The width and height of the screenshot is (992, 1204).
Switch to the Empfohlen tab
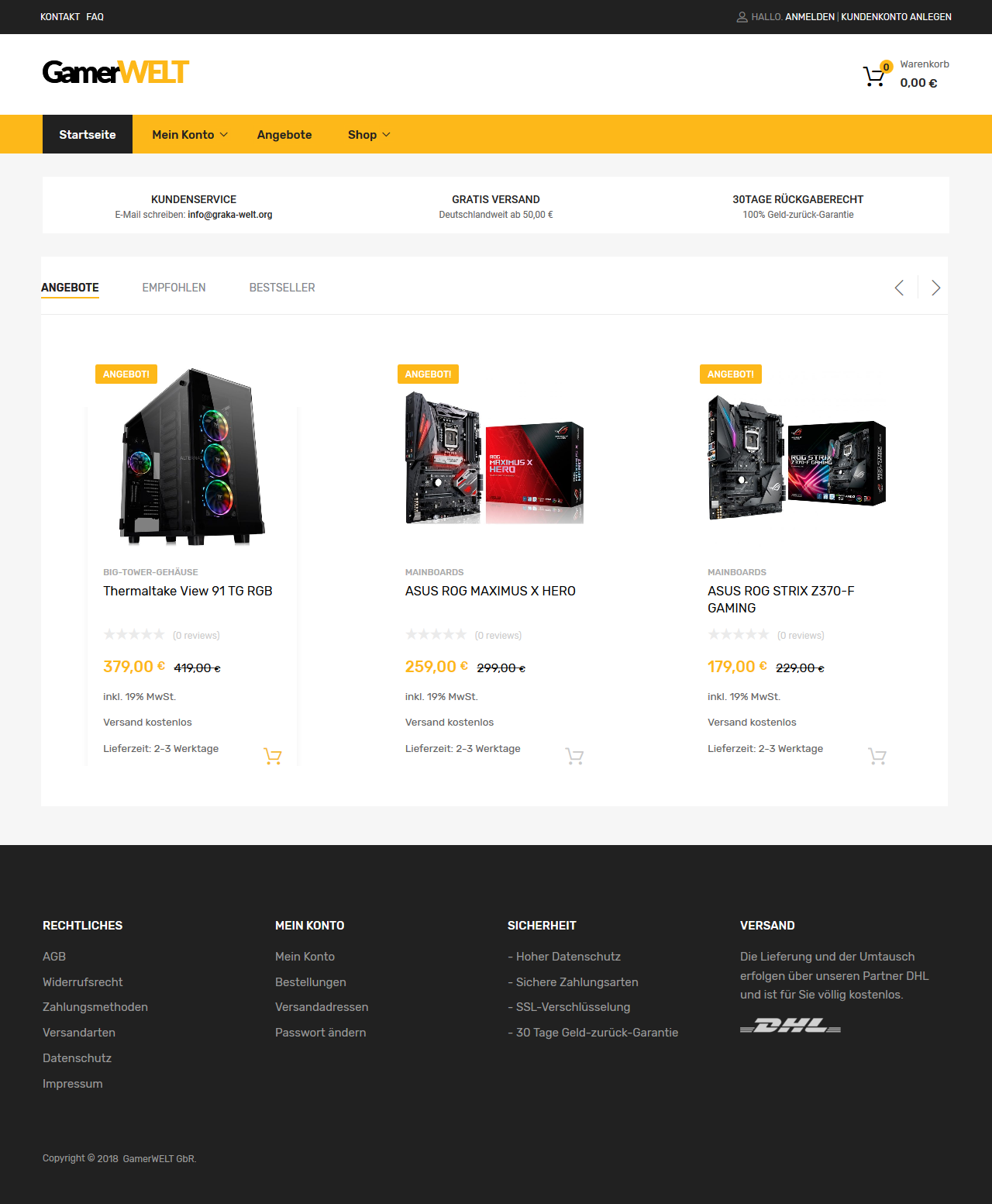[174, 288]
